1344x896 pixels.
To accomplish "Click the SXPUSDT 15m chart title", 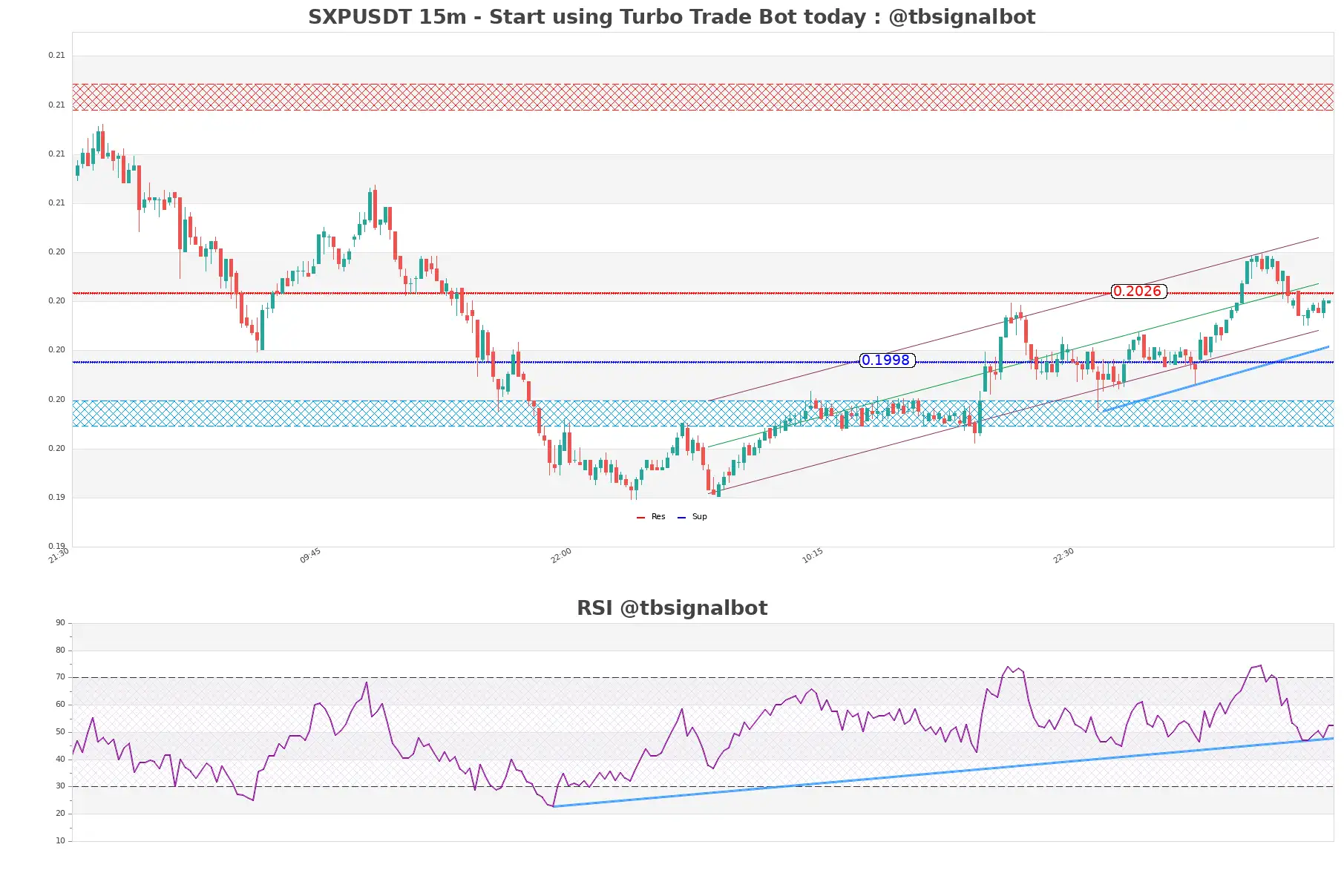I will (x=672, y=17).
